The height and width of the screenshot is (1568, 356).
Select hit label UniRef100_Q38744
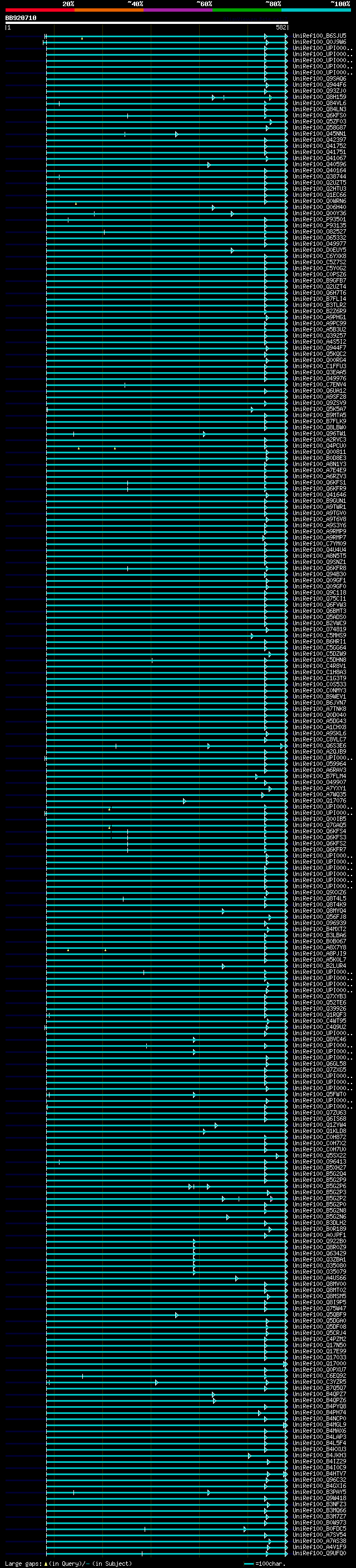pos(319,176)
